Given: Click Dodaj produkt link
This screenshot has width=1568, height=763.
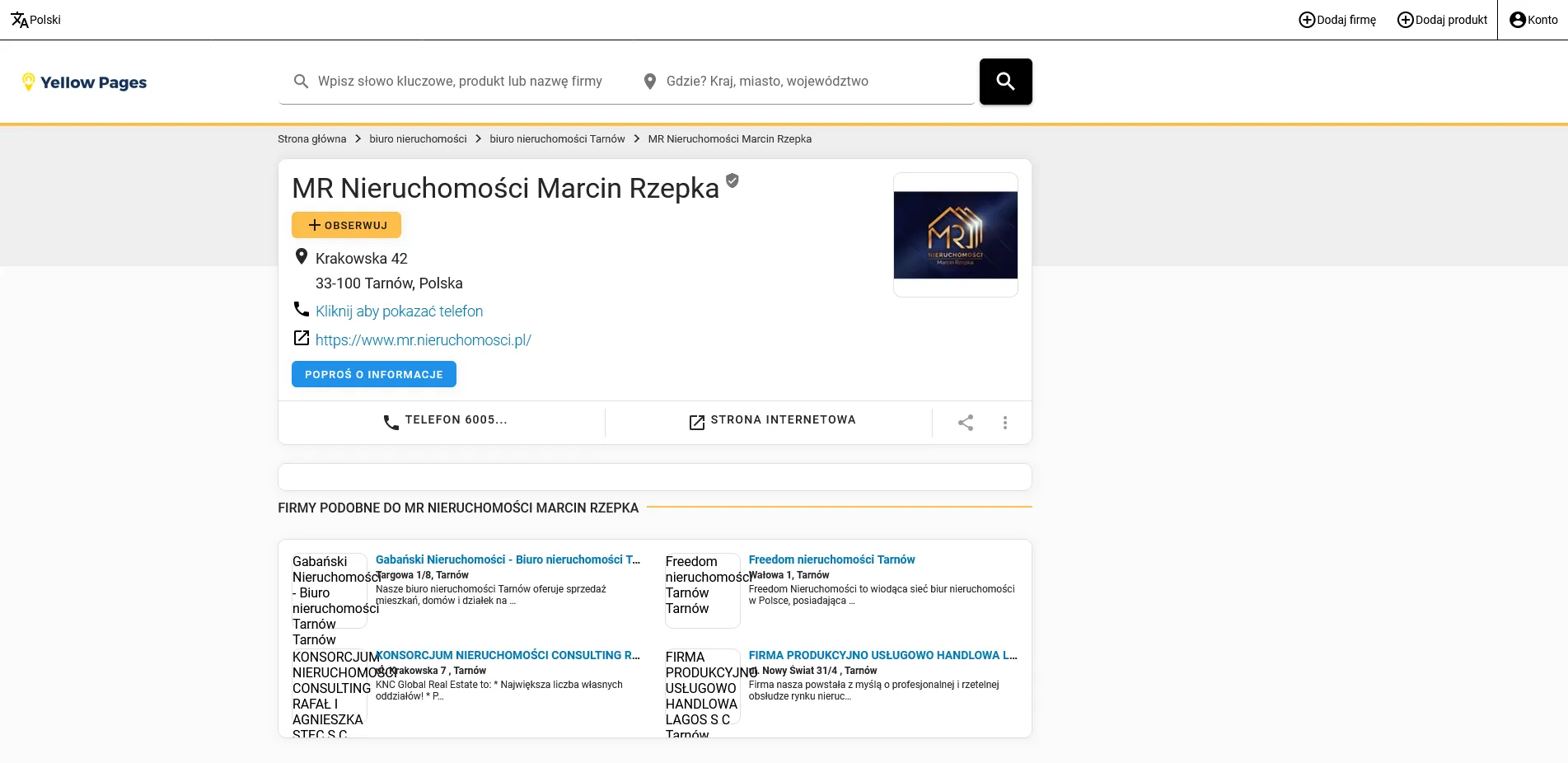Looking at the screenshot, I should pos(1442,20).
